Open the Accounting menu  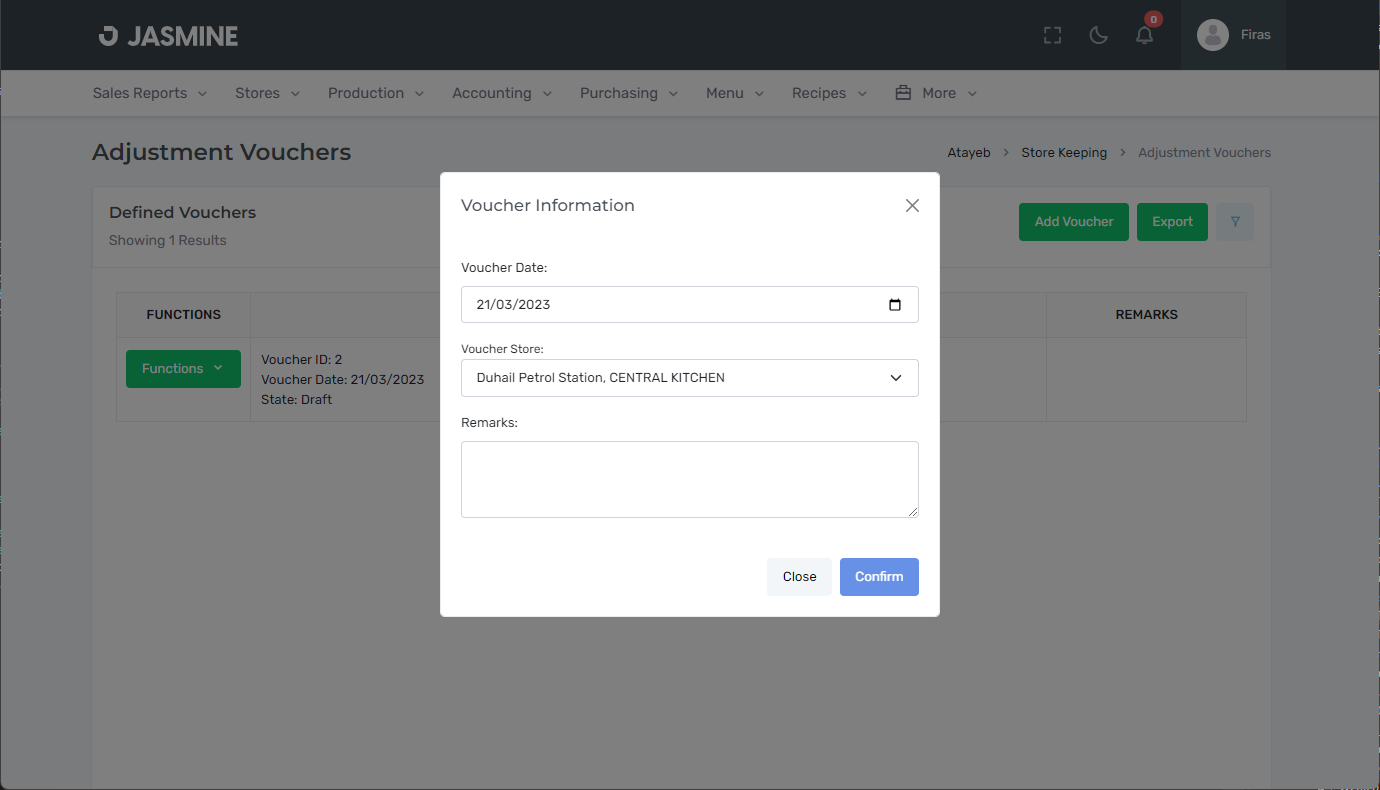(x=501, y=93)
